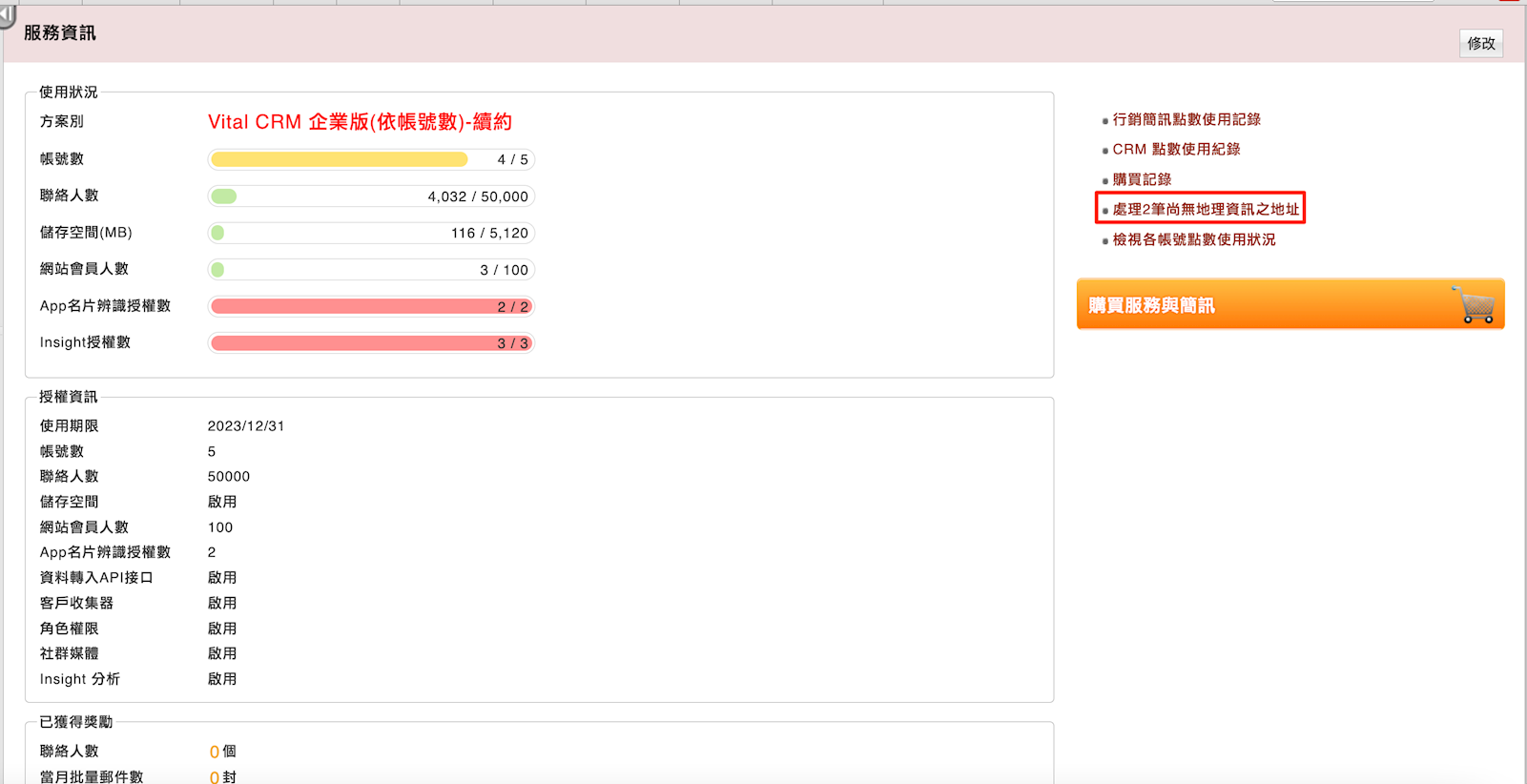1527x784 pixels.
Task: Click the 當月批量郵件數 label
Action: (92, 777)
